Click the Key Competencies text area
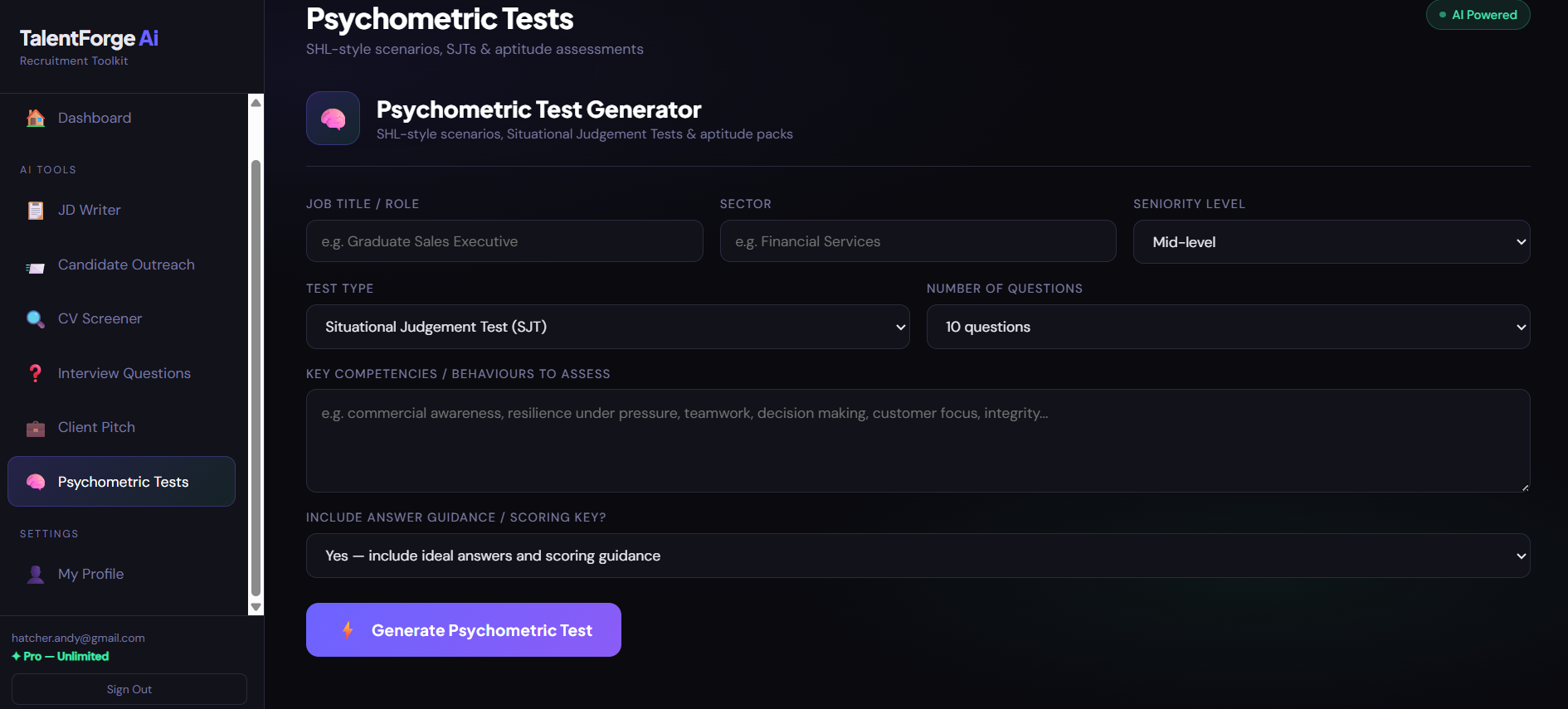The image size is (1568, 709). pyautogui.click(x=918, y=441)
